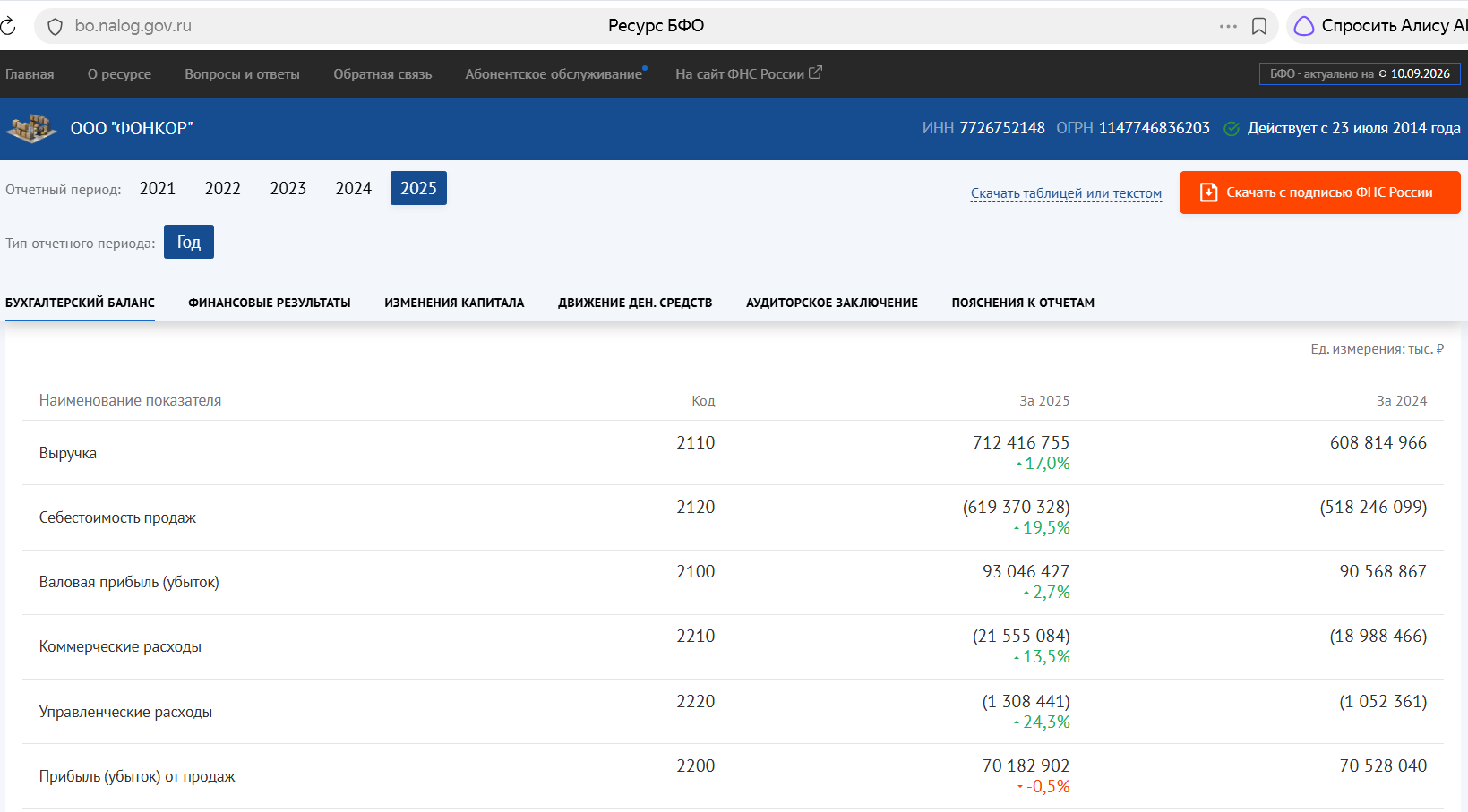This screenshot has width=1468, height=812.
Task: Reload the page with the refresh icon
Action: tap(7, 26)
